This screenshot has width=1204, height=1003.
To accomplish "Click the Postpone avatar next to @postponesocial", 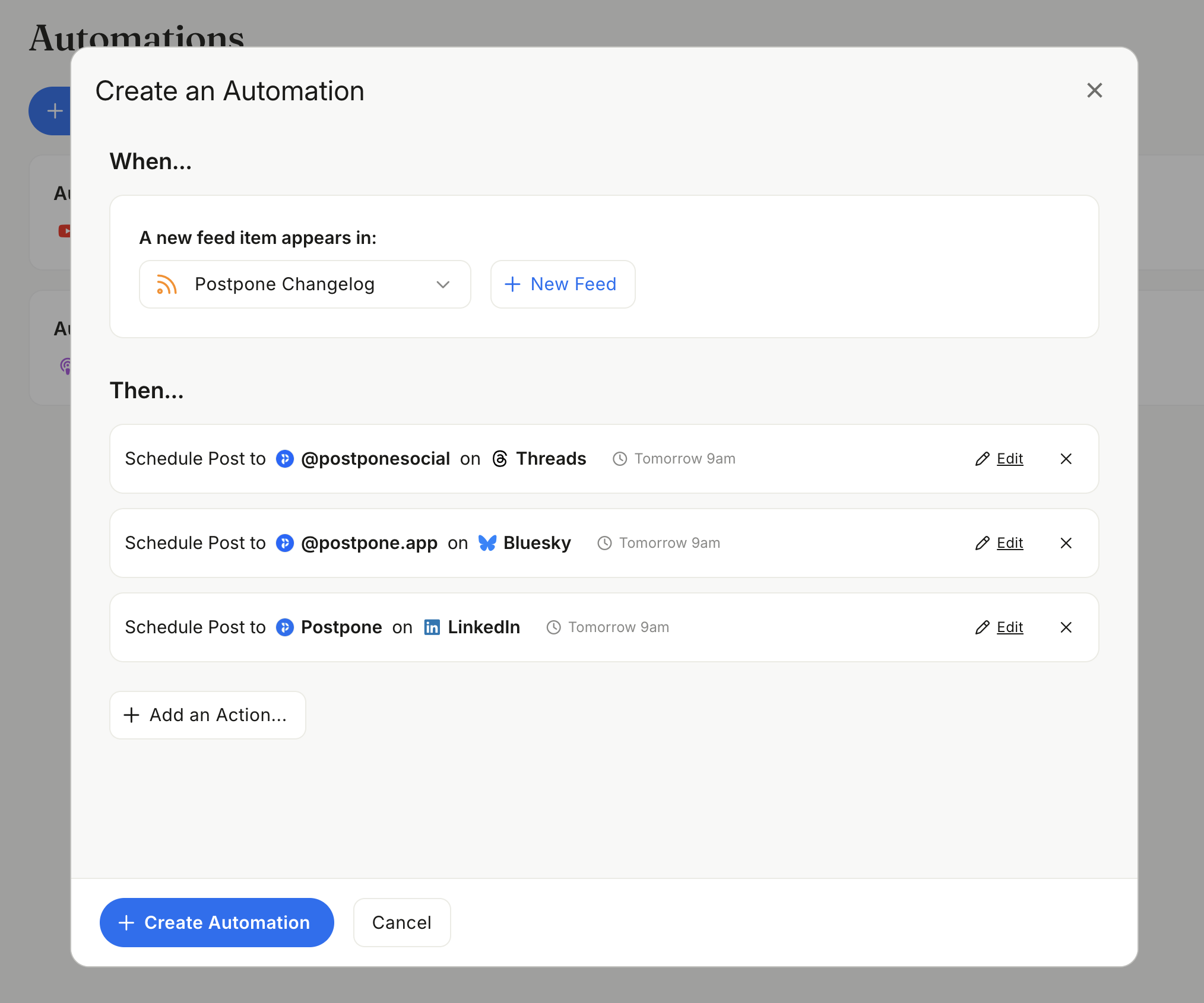I will point(285,459).
